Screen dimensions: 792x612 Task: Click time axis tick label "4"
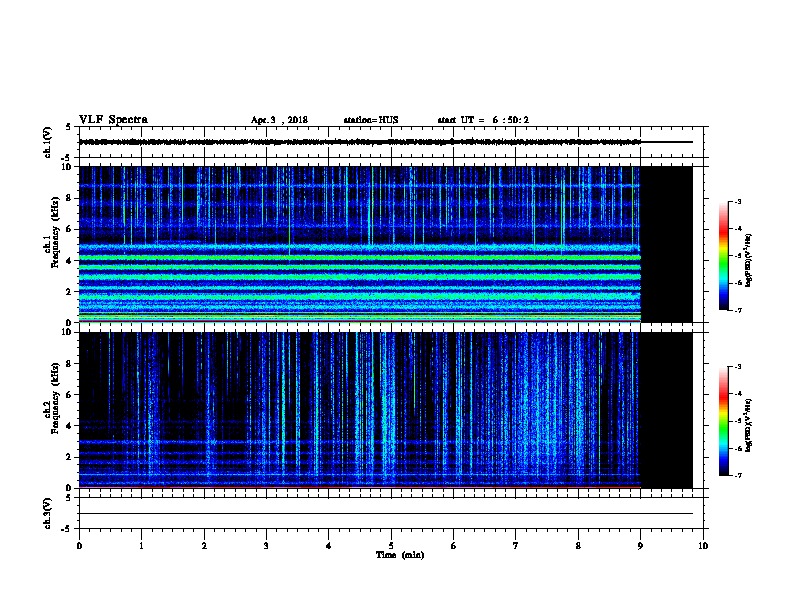point(329,546)
